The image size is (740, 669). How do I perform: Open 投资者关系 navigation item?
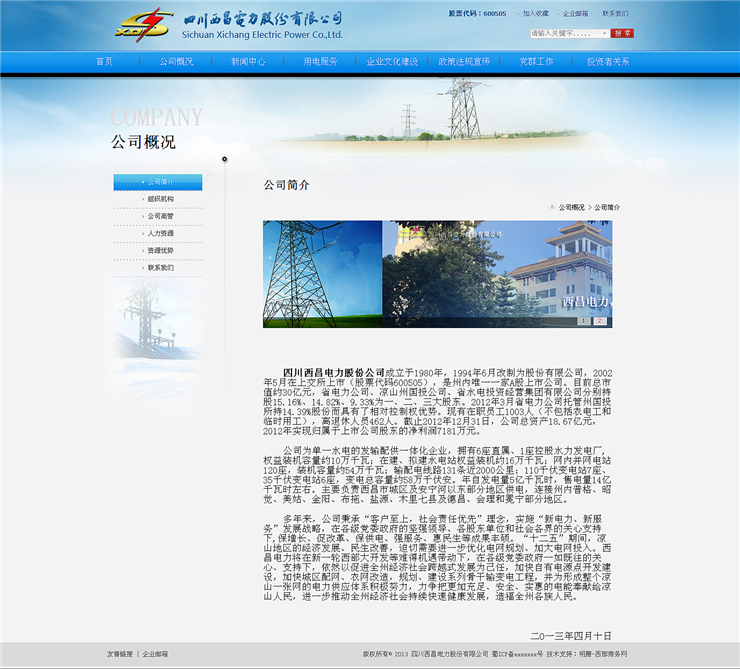click(608, 61)
